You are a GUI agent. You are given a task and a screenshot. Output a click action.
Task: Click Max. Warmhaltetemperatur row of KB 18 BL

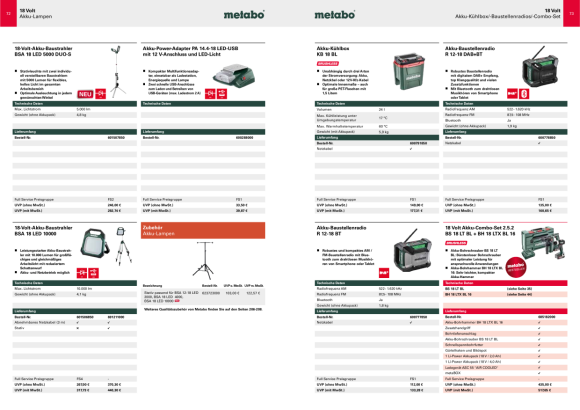tap(377, 126)
